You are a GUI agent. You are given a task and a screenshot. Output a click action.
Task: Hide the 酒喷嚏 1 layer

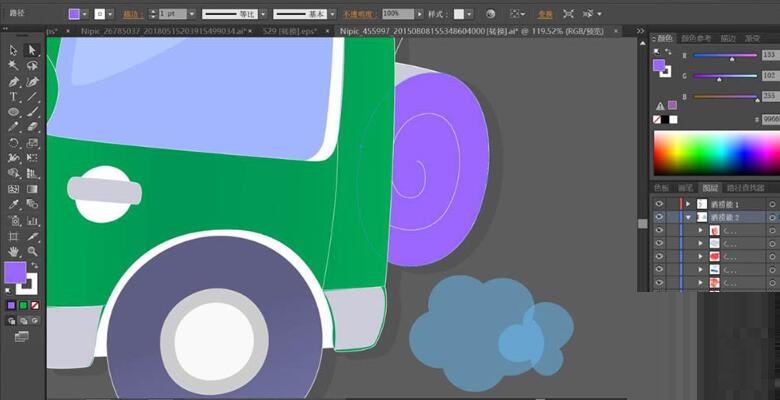(x=659, y=204)
